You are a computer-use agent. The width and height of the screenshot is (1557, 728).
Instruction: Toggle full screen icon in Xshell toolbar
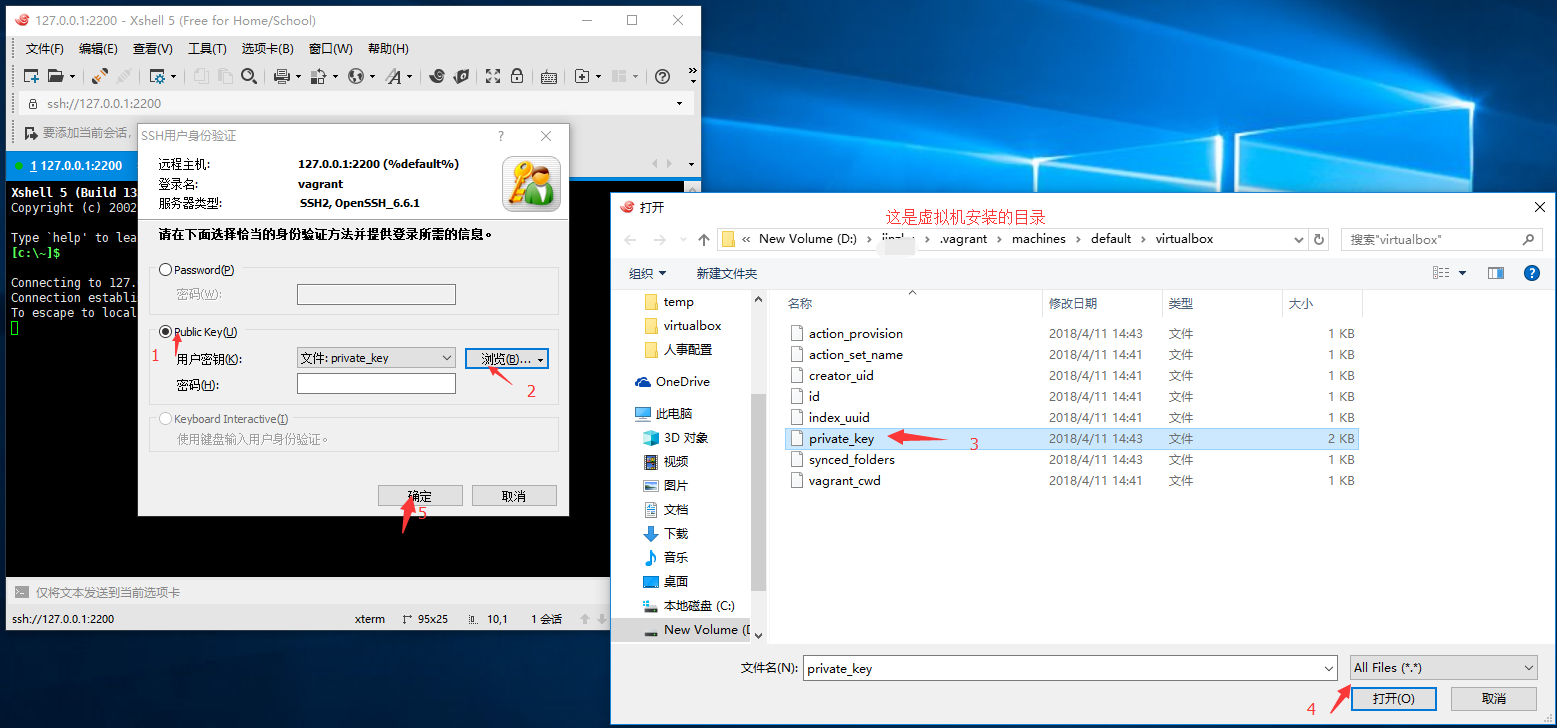point(493,76)
